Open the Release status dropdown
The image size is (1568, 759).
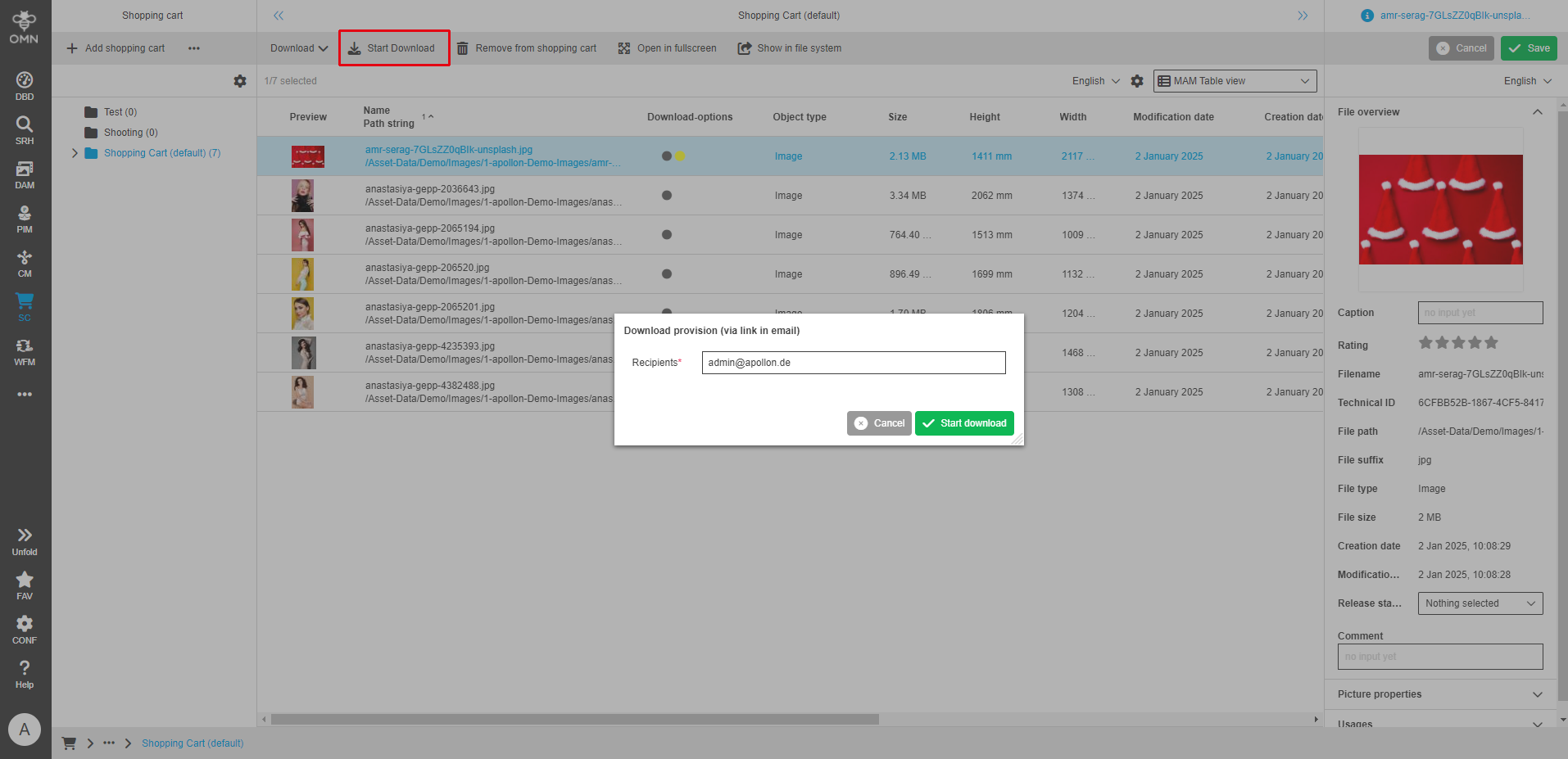pyautogui.click(x=1480, y=603)
